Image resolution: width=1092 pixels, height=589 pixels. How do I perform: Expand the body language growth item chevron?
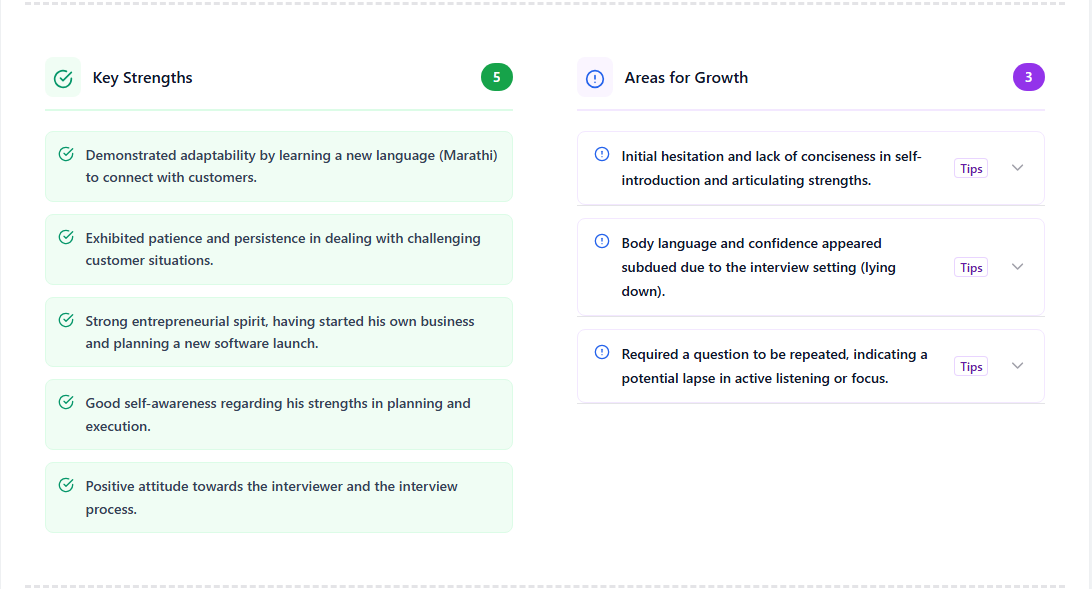point(1018,267)
